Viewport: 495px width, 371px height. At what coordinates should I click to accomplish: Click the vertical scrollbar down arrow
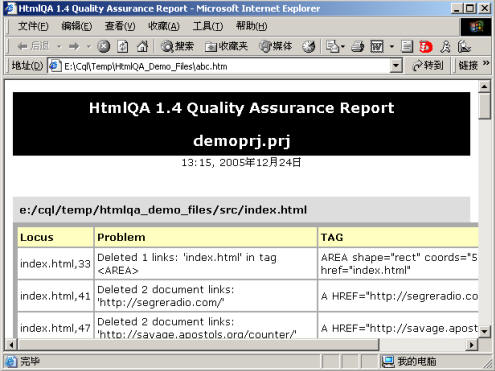click(x=484, y=331)
